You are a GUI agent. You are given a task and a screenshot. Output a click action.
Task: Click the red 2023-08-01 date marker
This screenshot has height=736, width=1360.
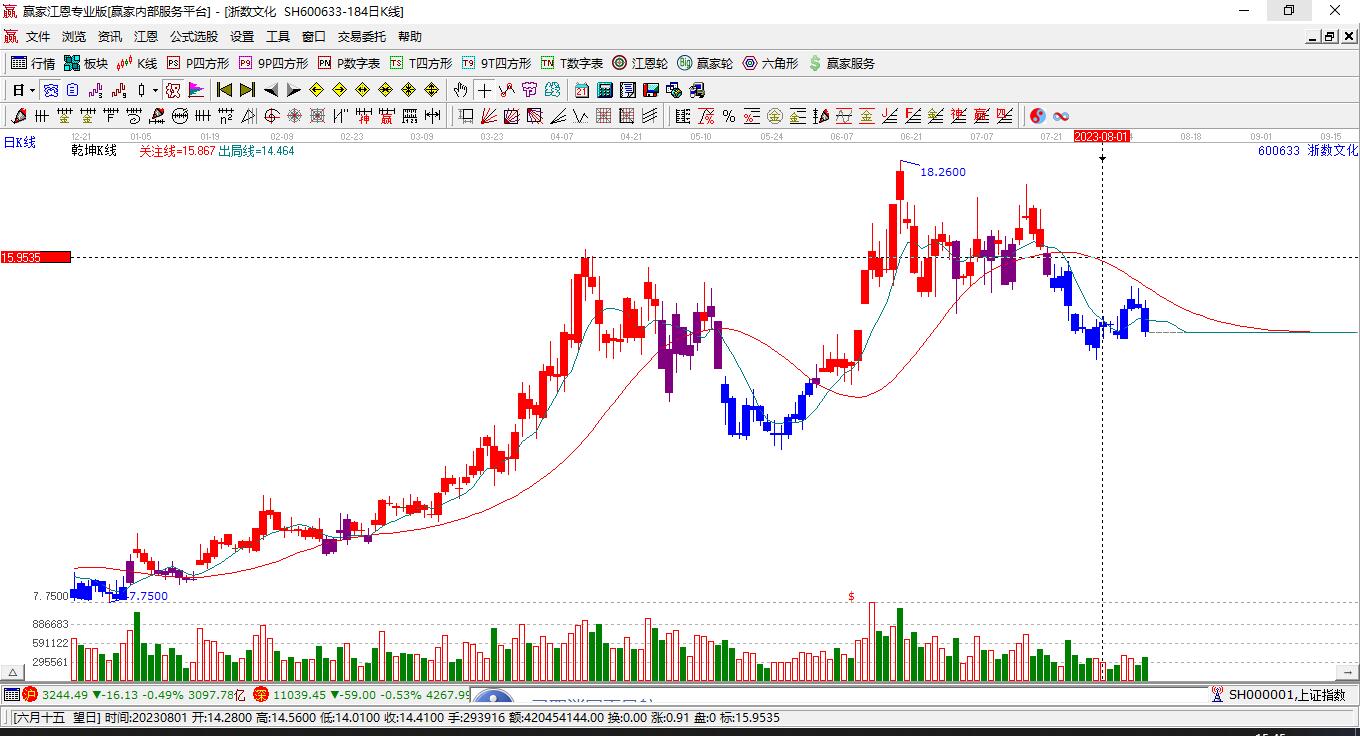pyautogui.click(x=1102, y=136)
